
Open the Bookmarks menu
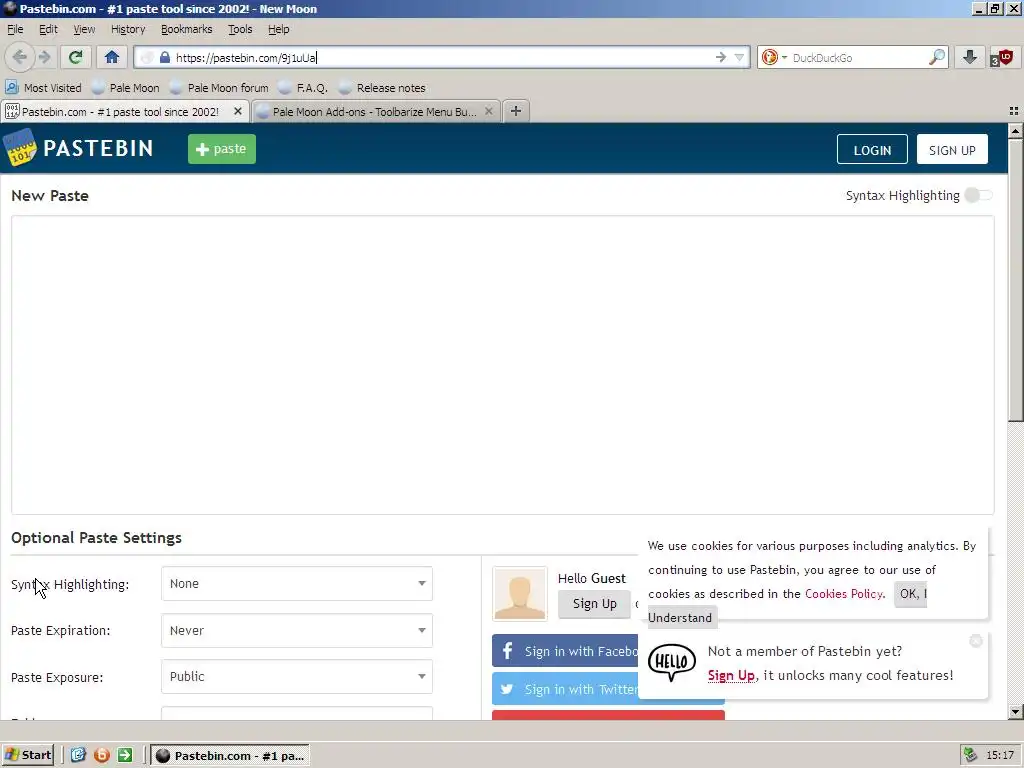click(186, 29)
